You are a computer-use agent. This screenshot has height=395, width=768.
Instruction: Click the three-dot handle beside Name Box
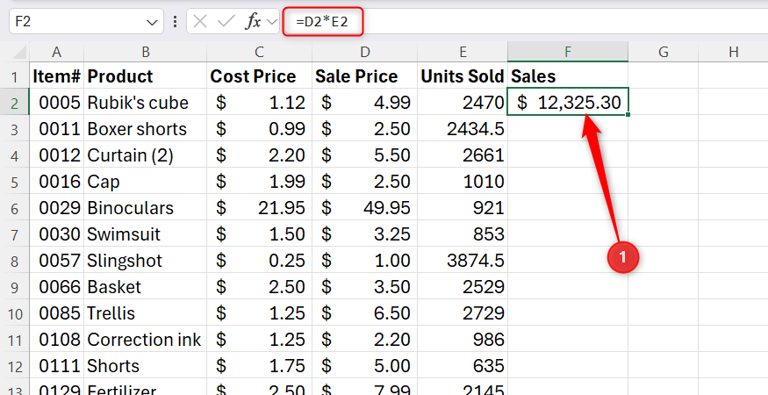pos(175,22)
